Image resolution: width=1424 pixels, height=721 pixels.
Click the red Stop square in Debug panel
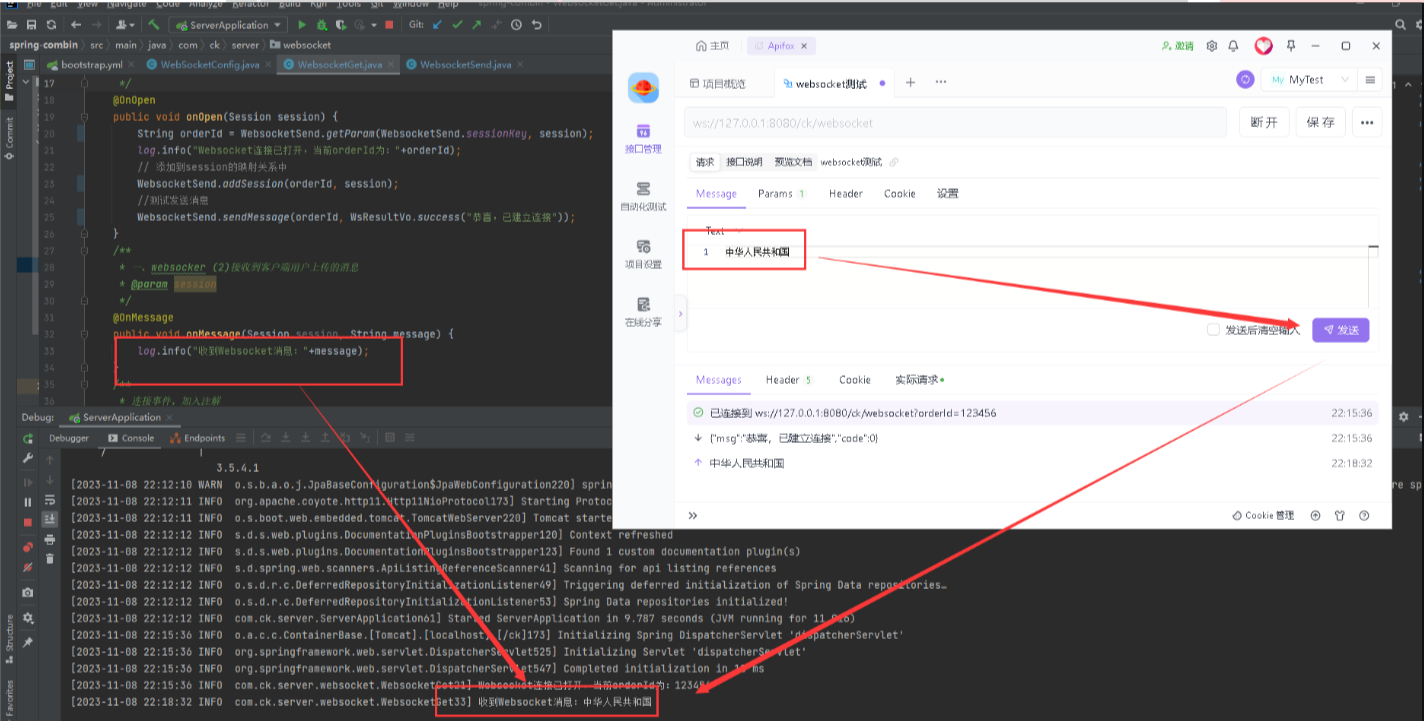coord(28,522)
